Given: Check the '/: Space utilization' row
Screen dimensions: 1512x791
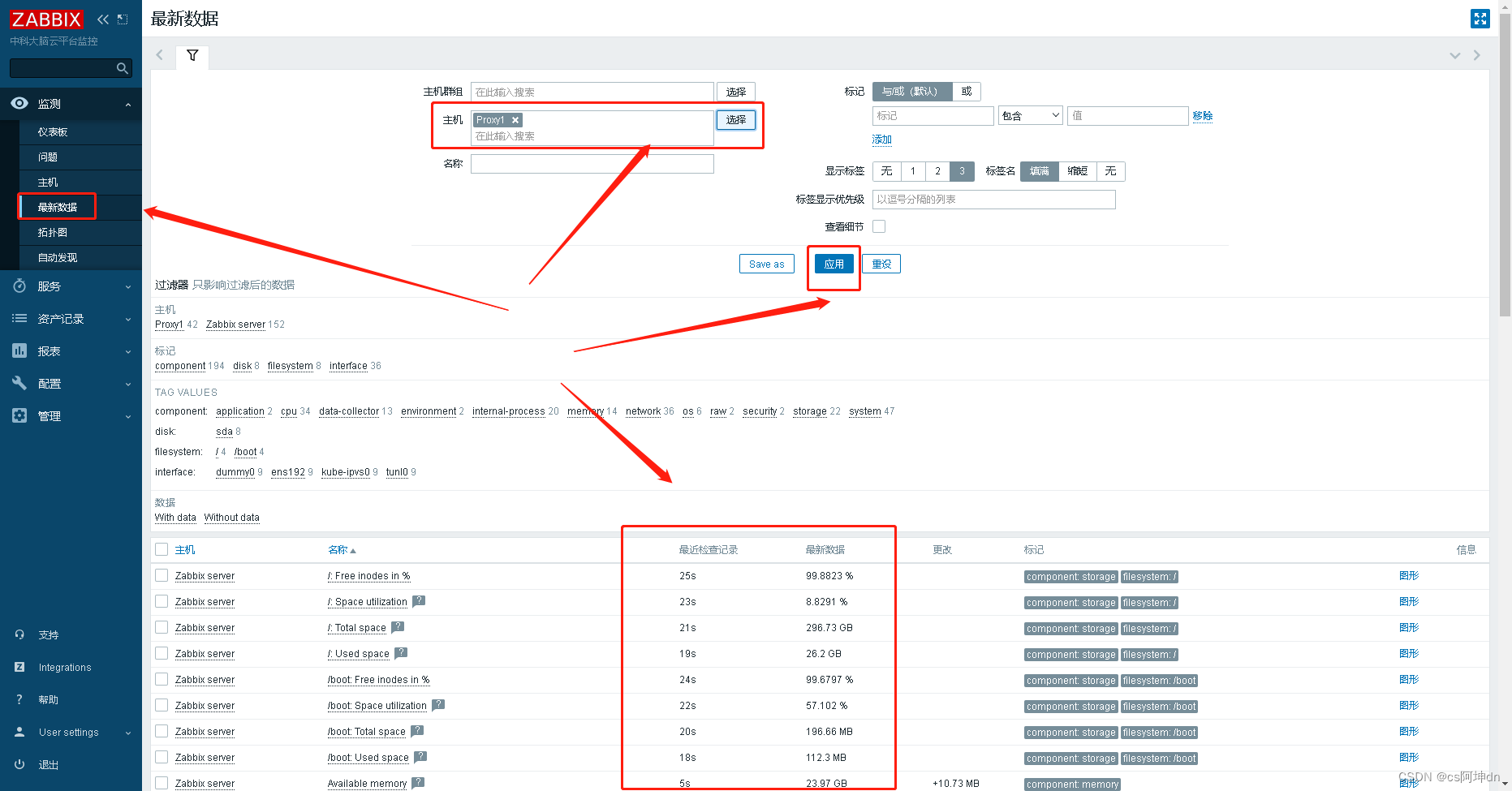Looking at the screenshot, I should pos(162,601).
